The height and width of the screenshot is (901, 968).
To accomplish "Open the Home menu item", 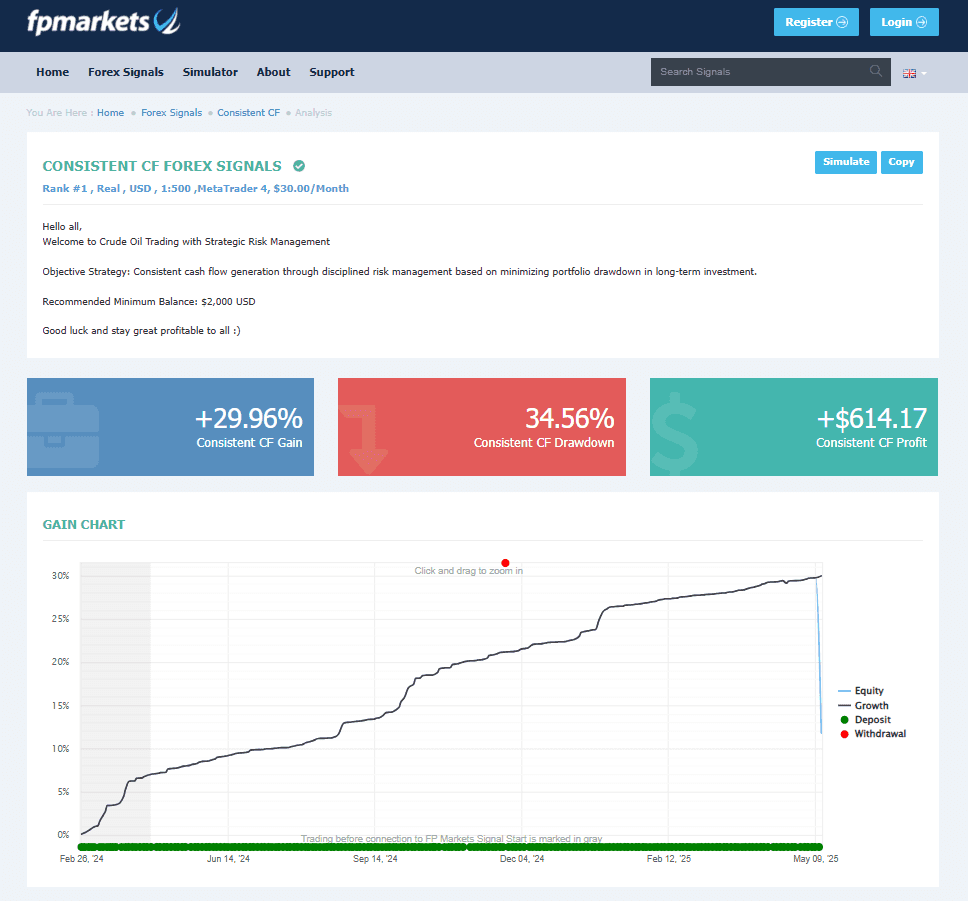I will click(x=52, y=72).
